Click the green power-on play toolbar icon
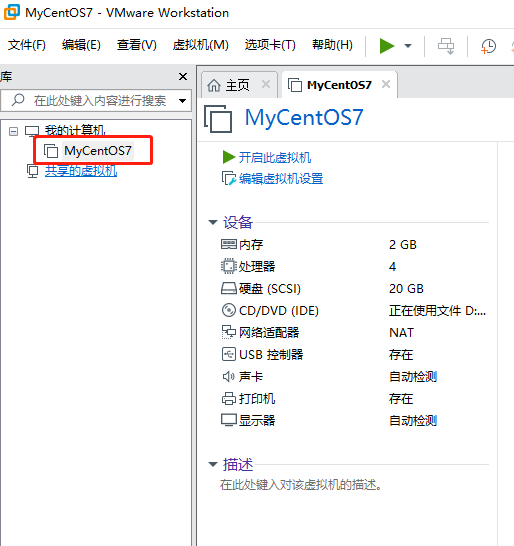 pos(387,46)
